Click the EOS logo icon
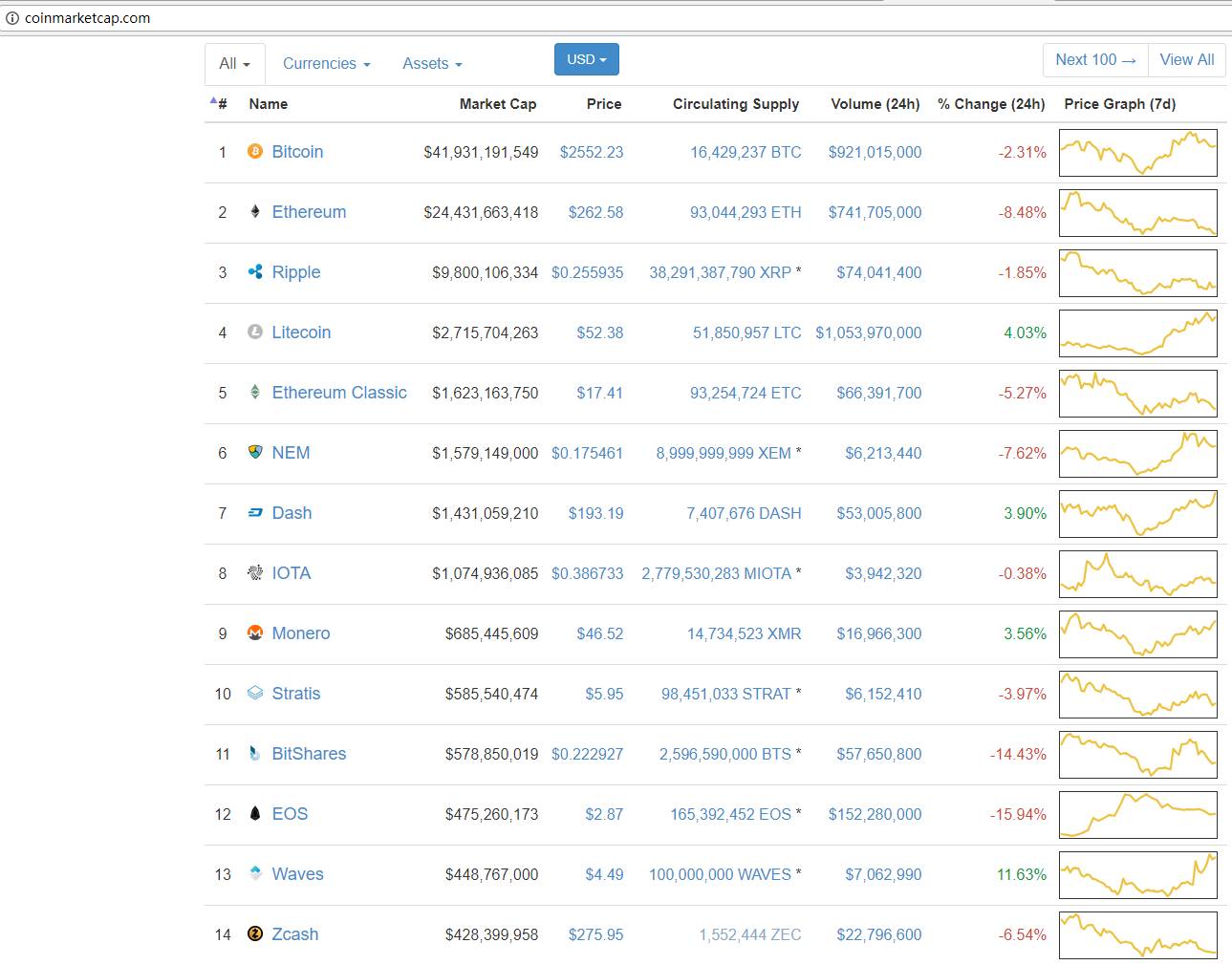The image size is (1232, 965). click(x=255, y=813)
